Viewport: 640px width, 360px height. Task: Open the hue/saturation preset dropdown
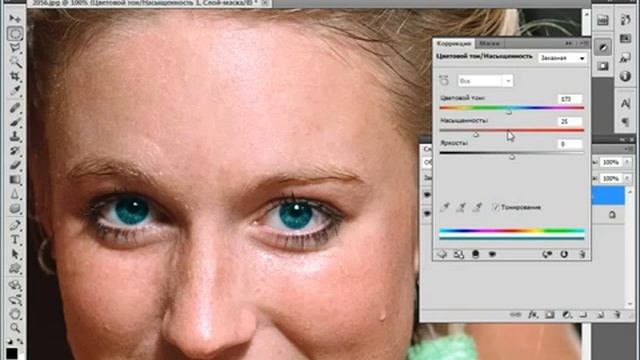[562, 58]
